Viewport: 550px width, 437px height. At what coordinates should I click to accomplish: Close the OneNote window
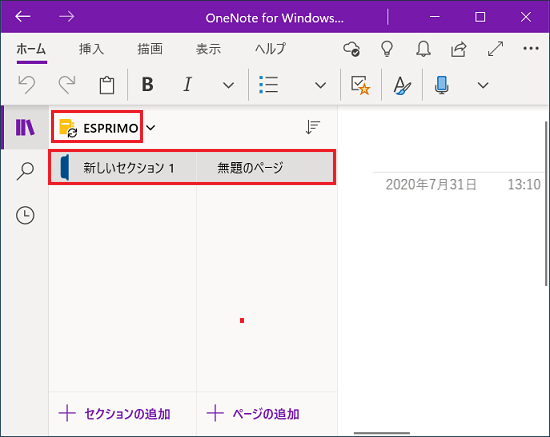tap(526, 16)
